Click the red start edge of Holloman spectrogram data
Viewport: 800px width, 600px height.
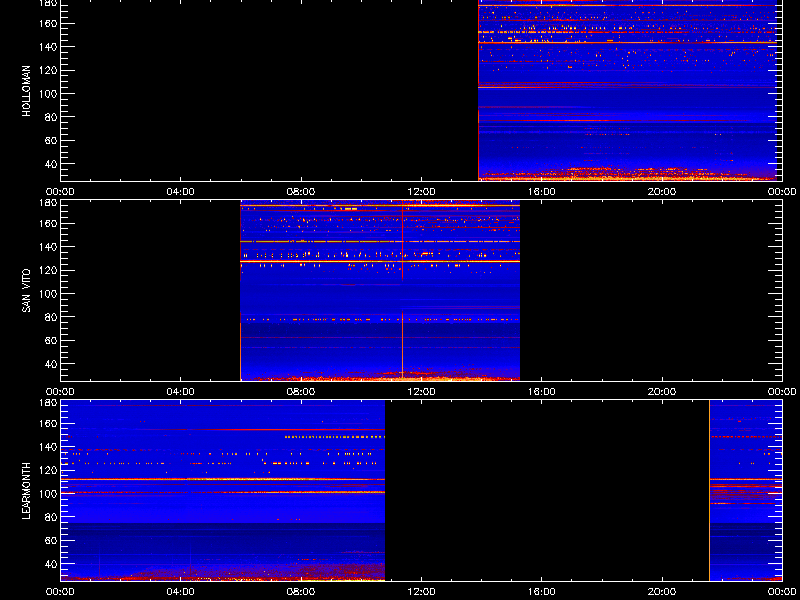[x=479, y=91]
